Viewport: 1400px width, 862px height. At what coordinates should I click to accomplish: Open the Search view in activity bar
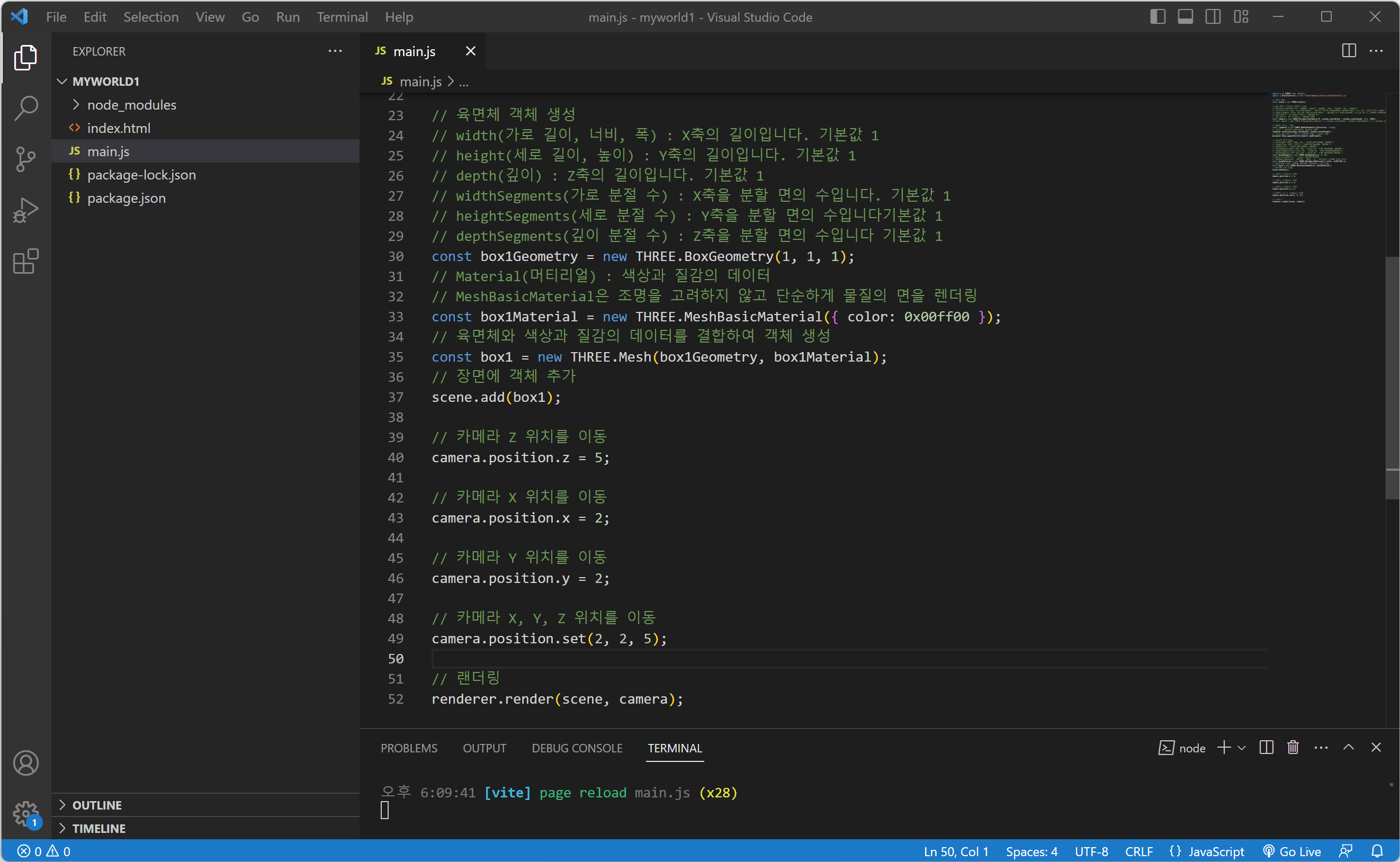(x=25, y=108)
